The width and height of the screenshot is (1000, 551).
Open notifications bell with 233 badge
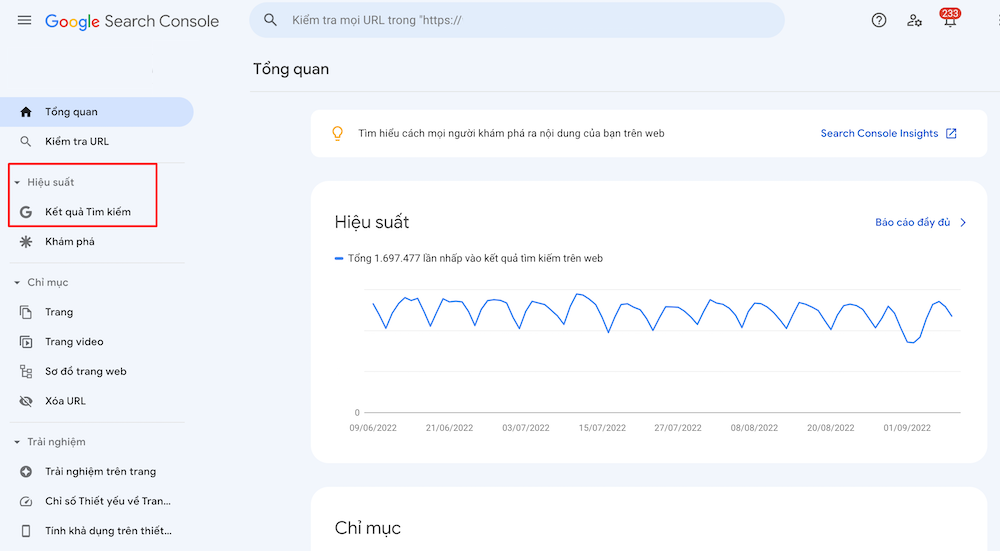pyautogui.click(x=949, y=21)
